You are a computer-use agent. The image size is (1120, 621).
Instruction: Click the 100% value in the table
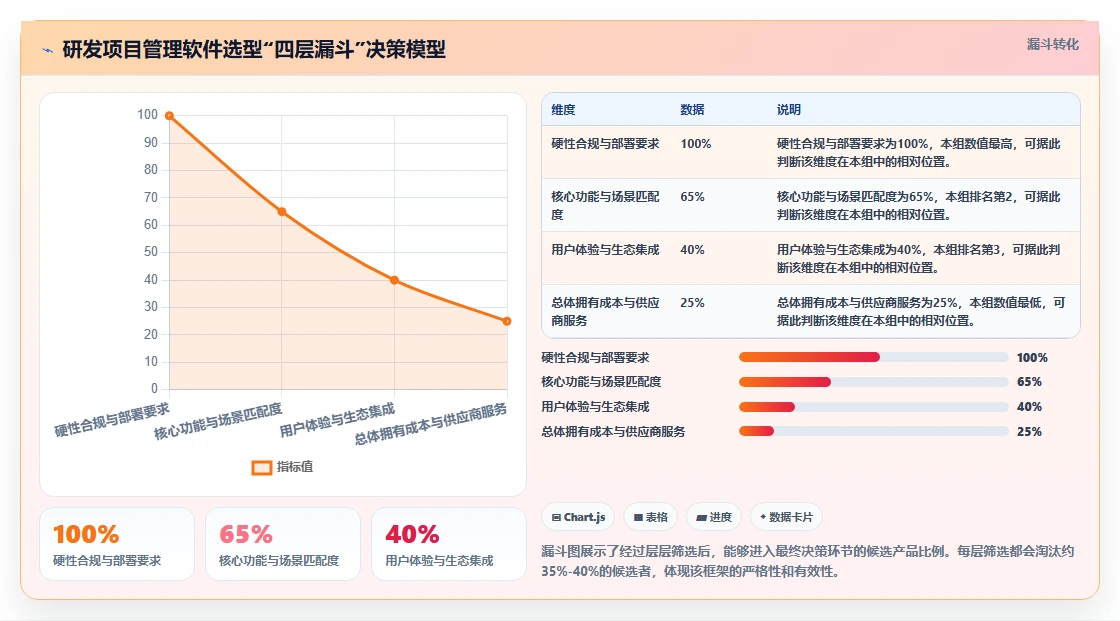coord(696,144)
